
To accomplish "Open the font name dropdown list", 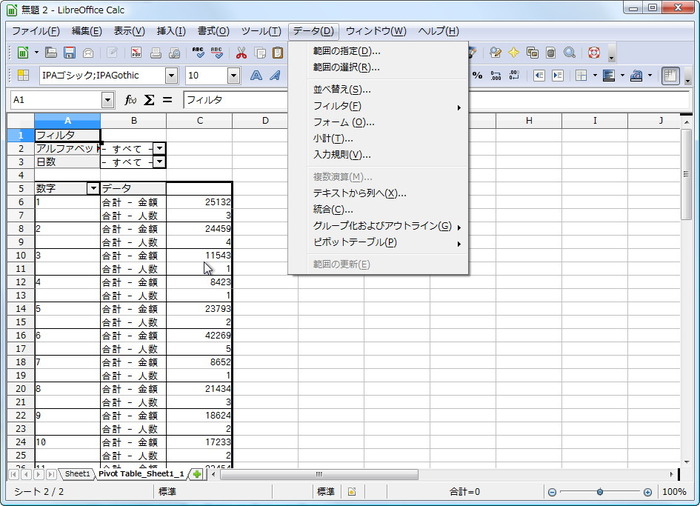I will point(171,75).
